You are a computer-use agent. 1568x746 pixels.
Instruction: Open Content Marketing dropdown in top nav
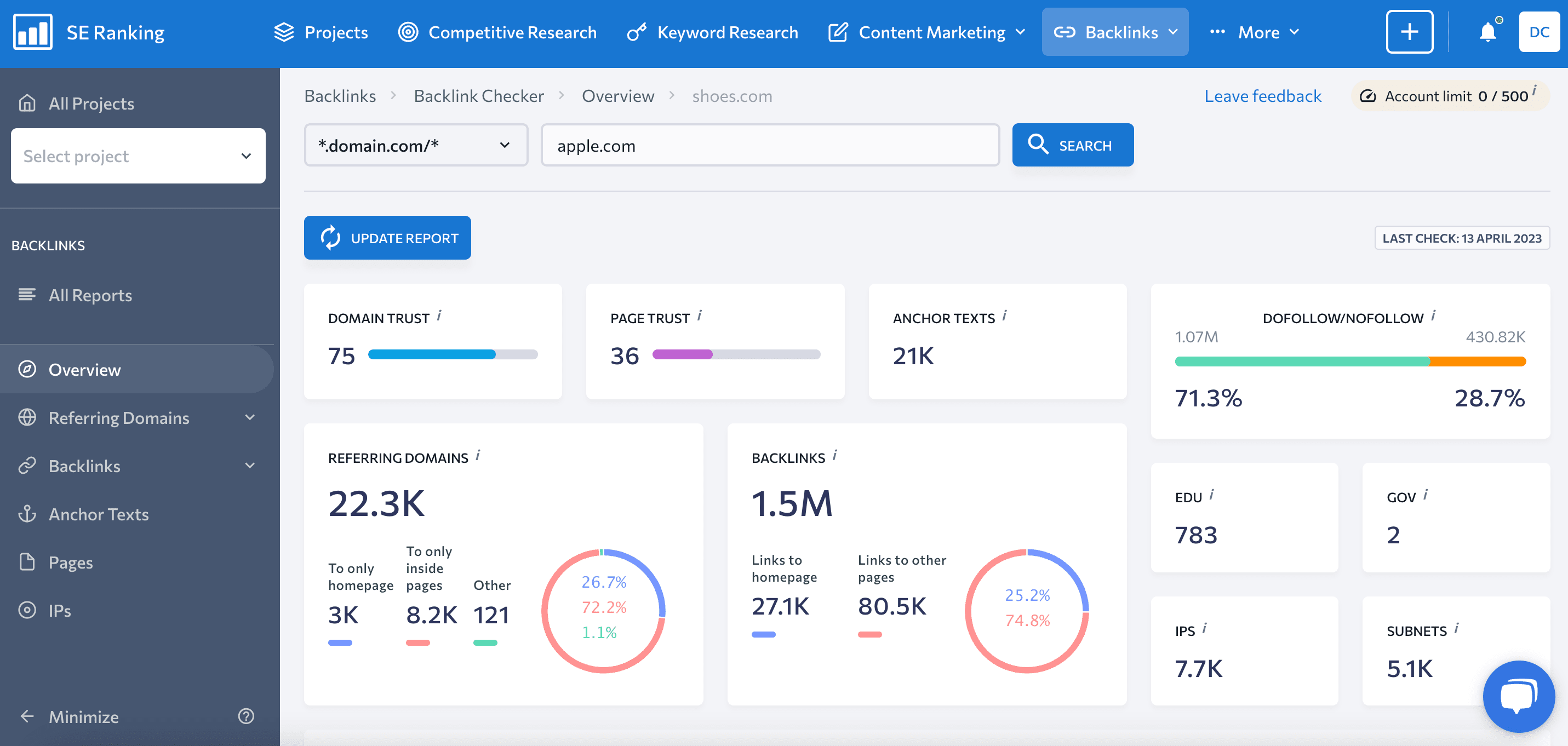[x=926, y=32]
